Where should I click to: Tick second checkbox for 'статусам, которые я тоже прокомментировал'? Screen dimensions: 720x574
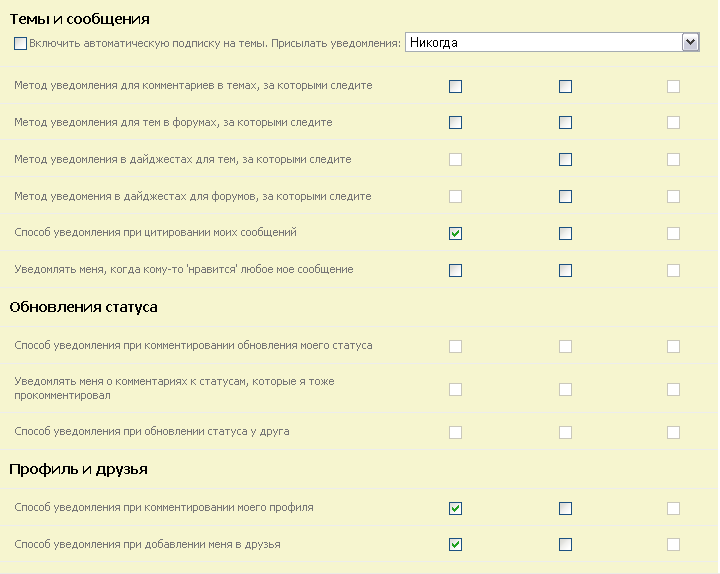point(565,389)
